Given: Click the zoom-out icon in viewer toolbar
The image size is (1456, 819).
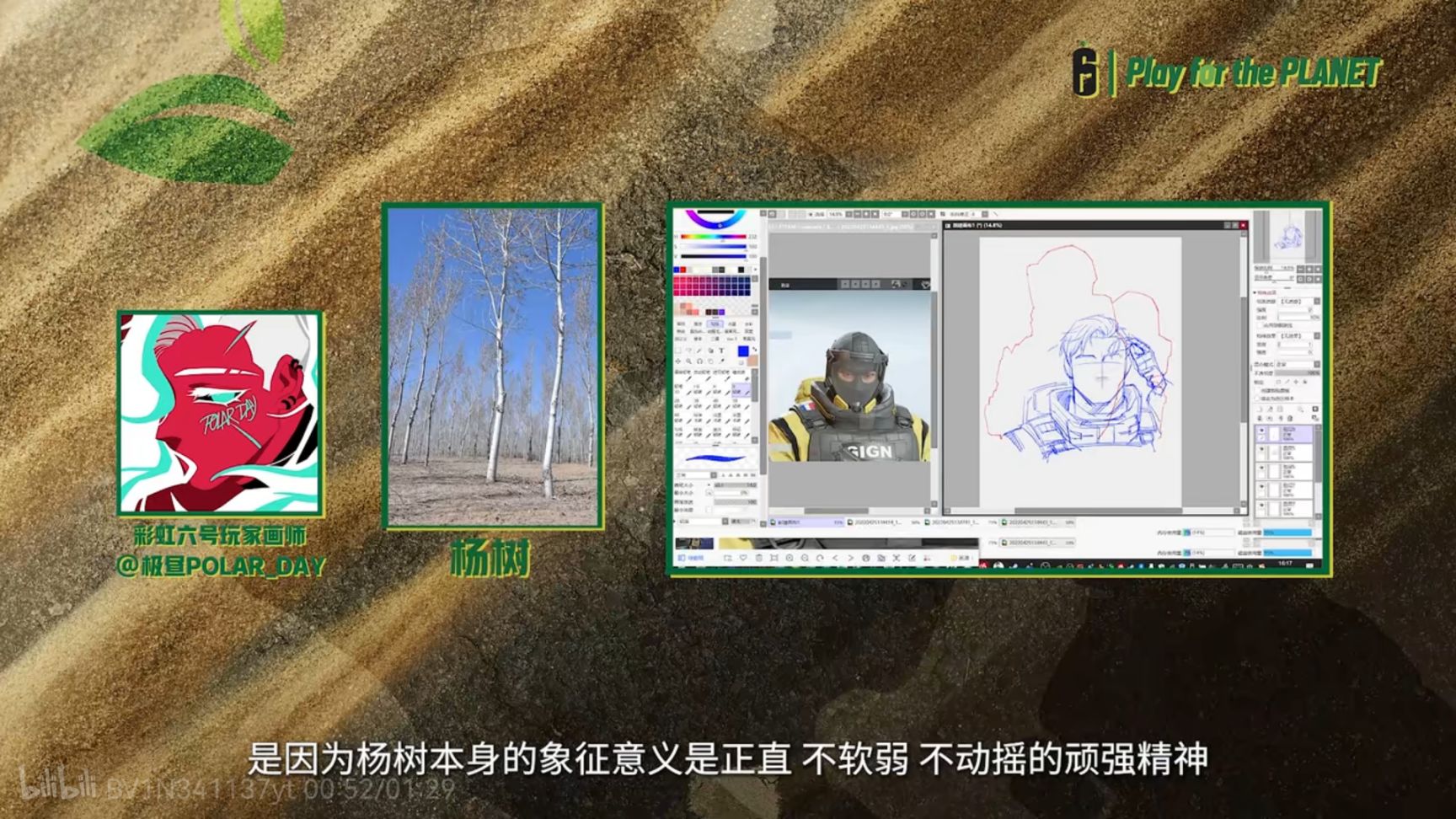Looking at the screenshot, I should click(805, 558).
